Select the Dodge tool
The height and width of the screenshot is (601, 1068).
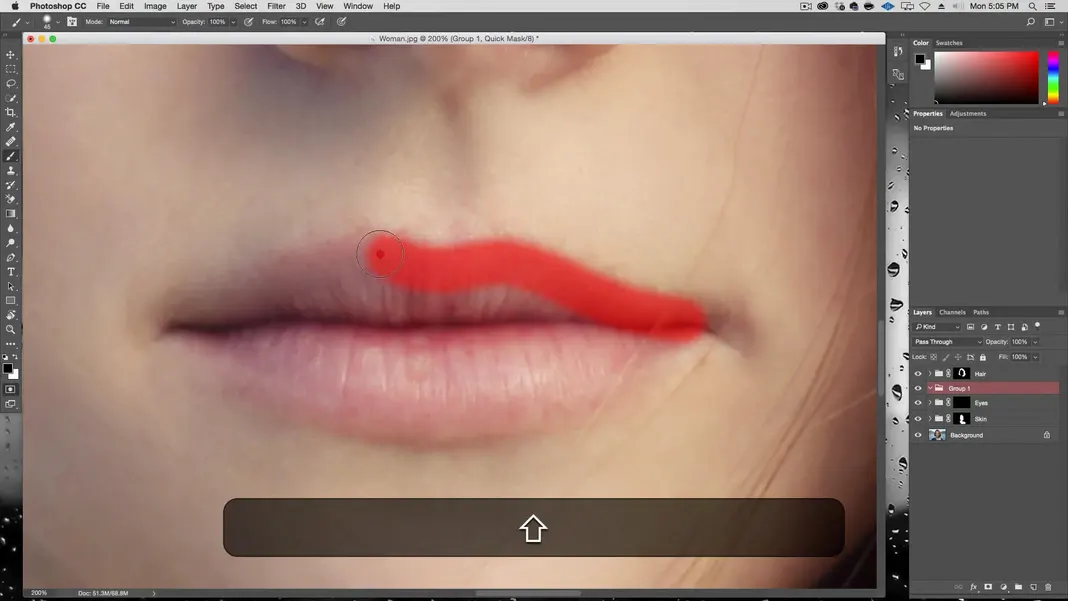pos(10,243)
